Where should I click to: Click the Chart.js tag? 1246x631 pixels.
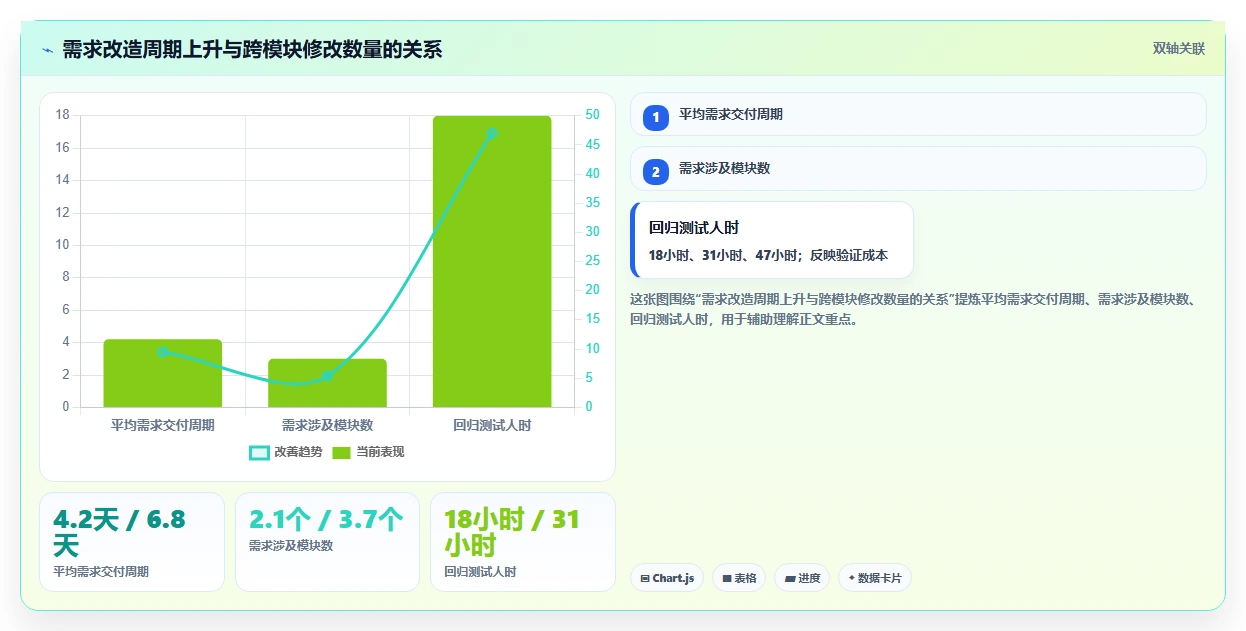pos(667,578)
